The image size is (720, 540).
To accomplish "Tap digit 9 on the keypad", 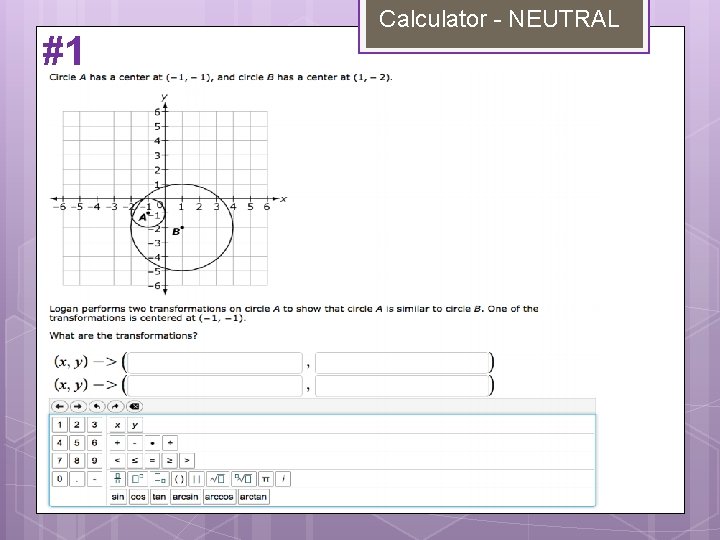I will coord(94,461).
